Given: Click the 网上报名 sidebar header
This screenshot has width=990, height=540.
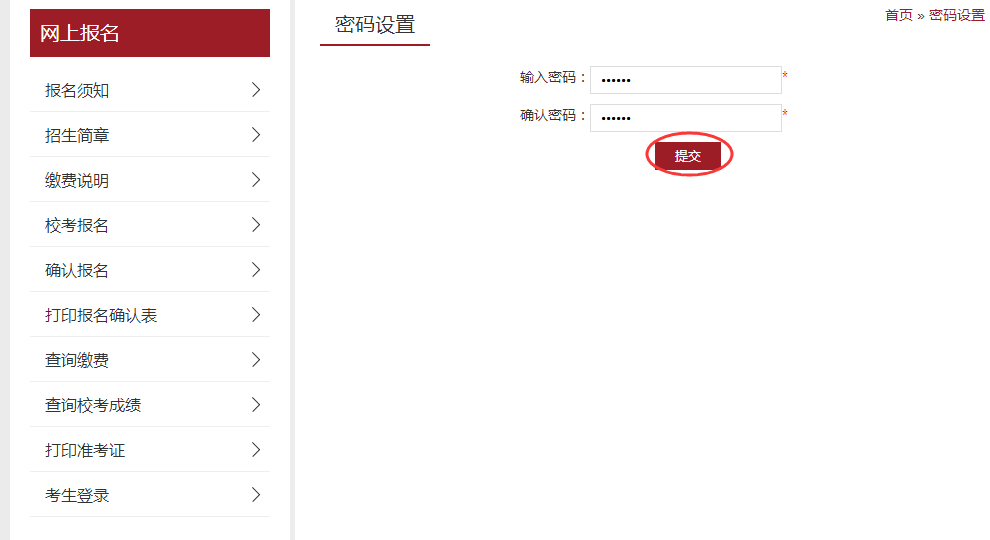Looking at the screenshot, I should click(x=150, y=33).
